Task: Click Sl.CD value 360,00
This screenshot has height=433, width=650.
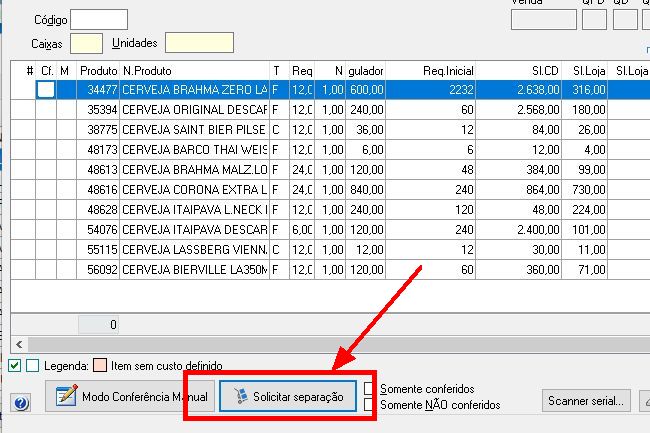Action: pyautogui.click(x=543, y=270)
